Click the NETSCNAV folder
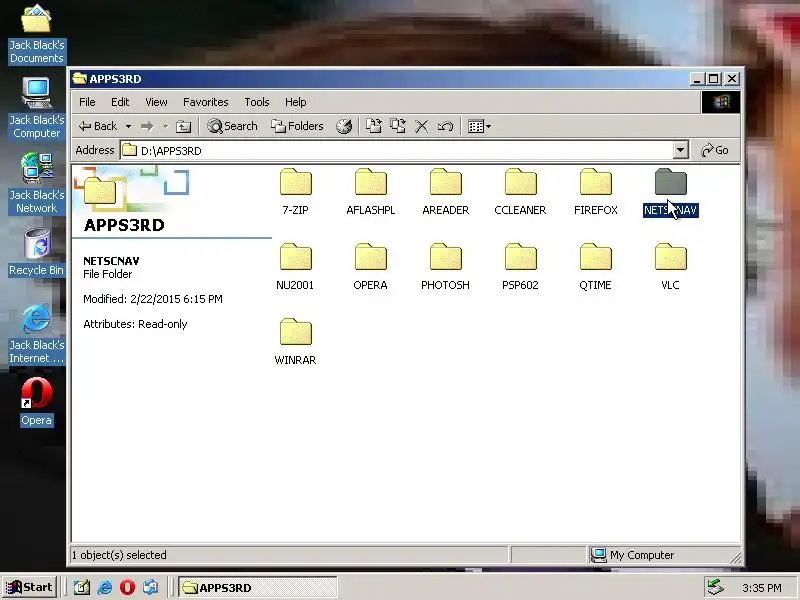 [670, 191]
